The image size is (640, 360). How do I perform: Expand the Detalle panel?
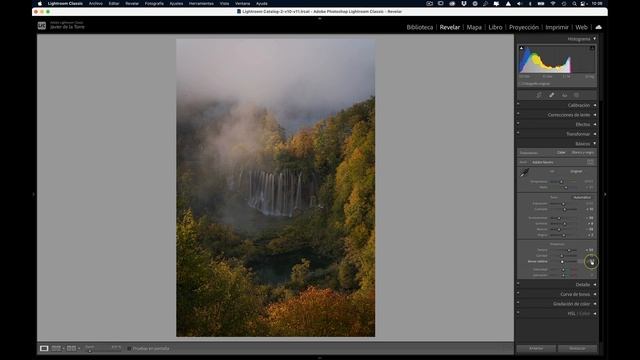click(595, 284)
